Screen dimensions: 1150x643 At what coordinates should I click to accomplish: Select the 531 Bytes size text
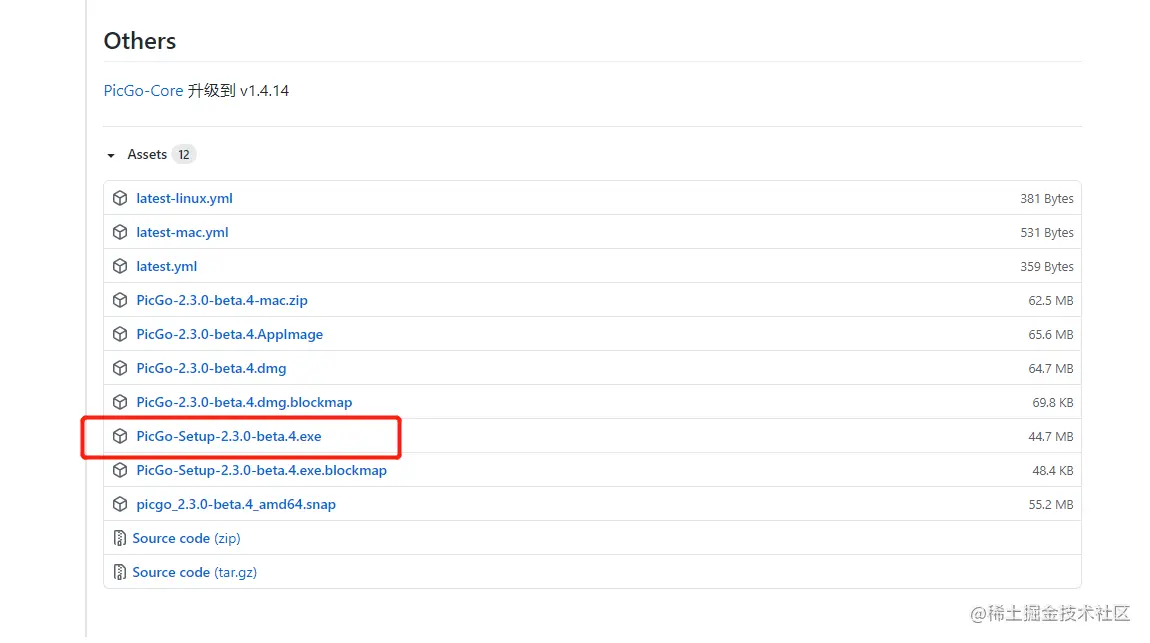[x=1047, y=233]
